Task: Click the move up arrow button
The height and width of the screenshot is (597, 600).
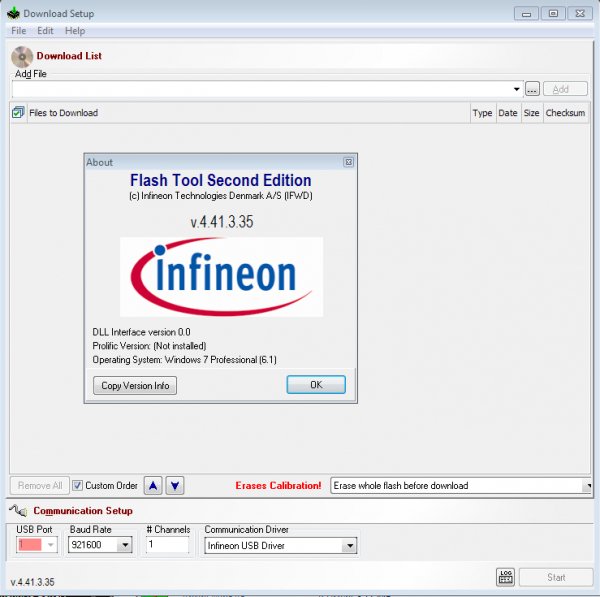Action: (x=153, y=486)
